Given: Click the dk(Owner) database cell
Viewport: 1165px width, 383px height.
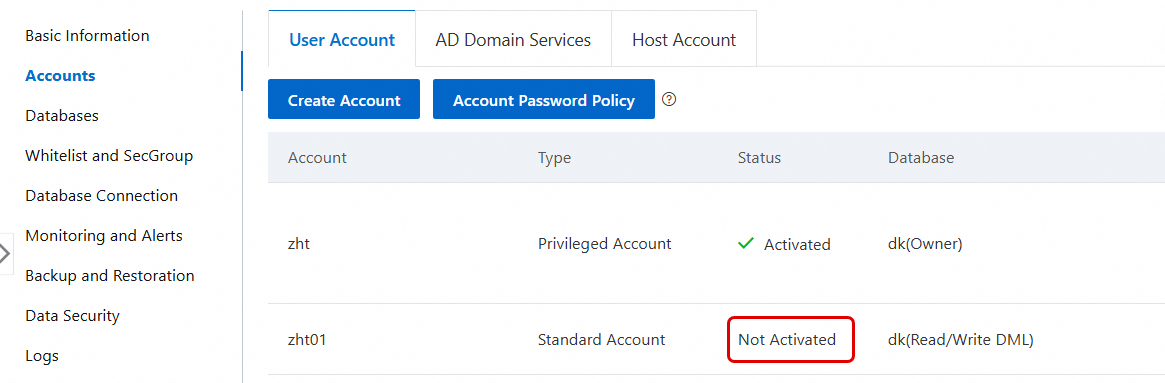Looking at the screenshot, I should coord(925,244).
